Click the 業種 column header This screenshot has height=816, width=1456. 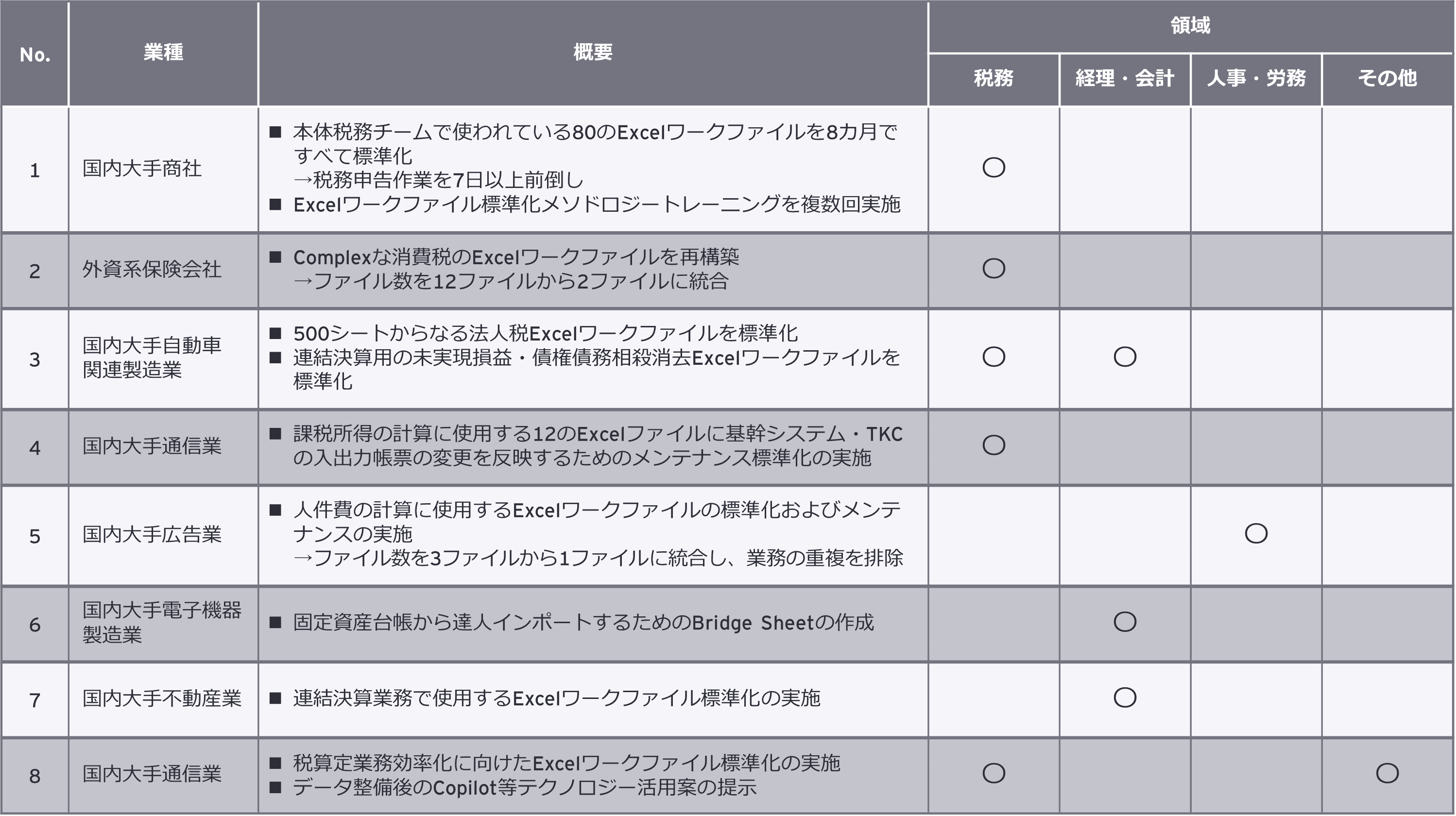(163, 52)
